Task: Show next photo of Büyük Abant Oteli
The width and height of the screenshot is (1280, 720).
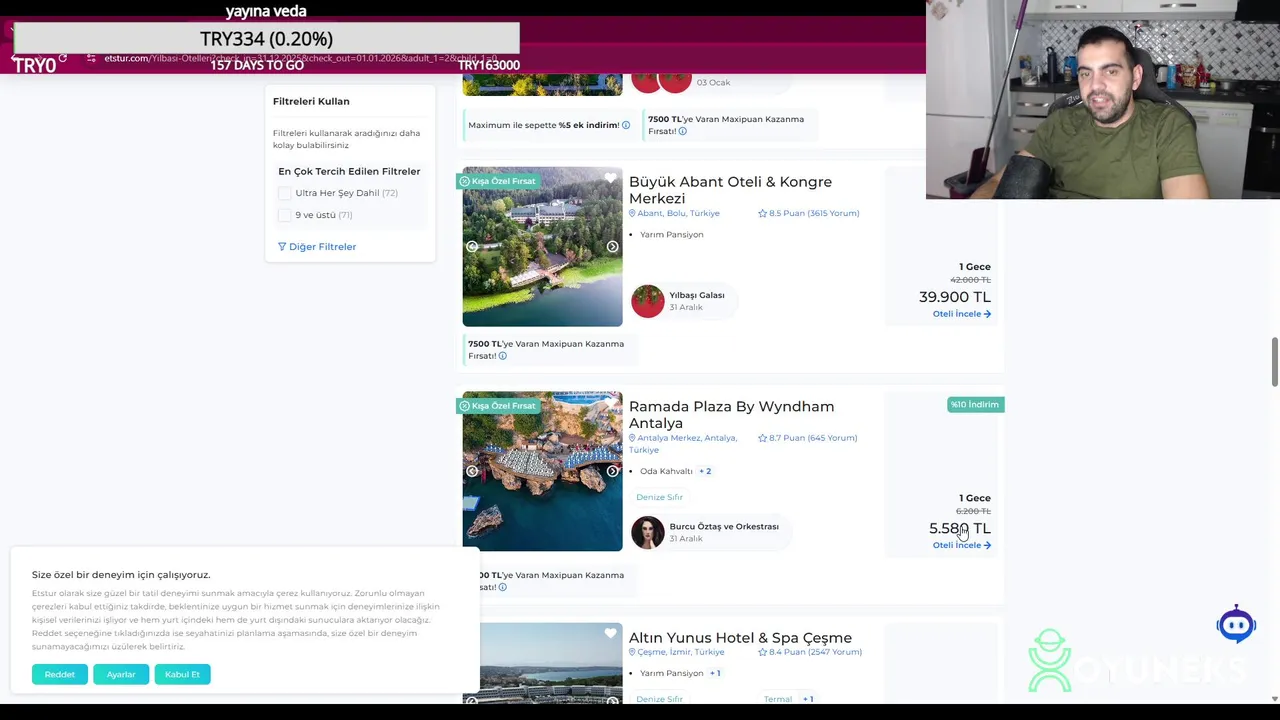Action: [x=612, y=247]
